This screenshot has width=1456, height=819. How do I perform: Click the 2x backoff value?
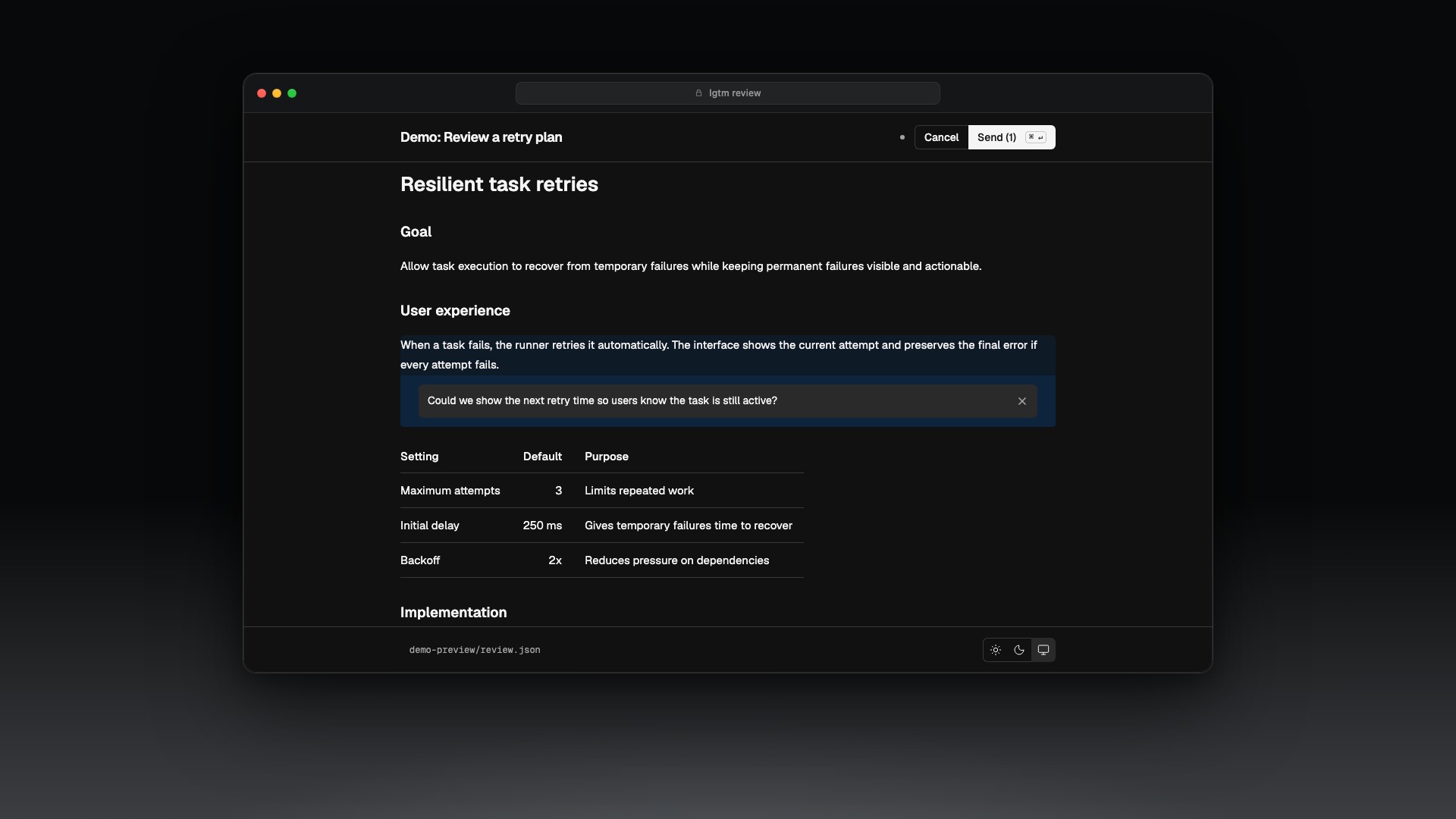pos(555,560)
